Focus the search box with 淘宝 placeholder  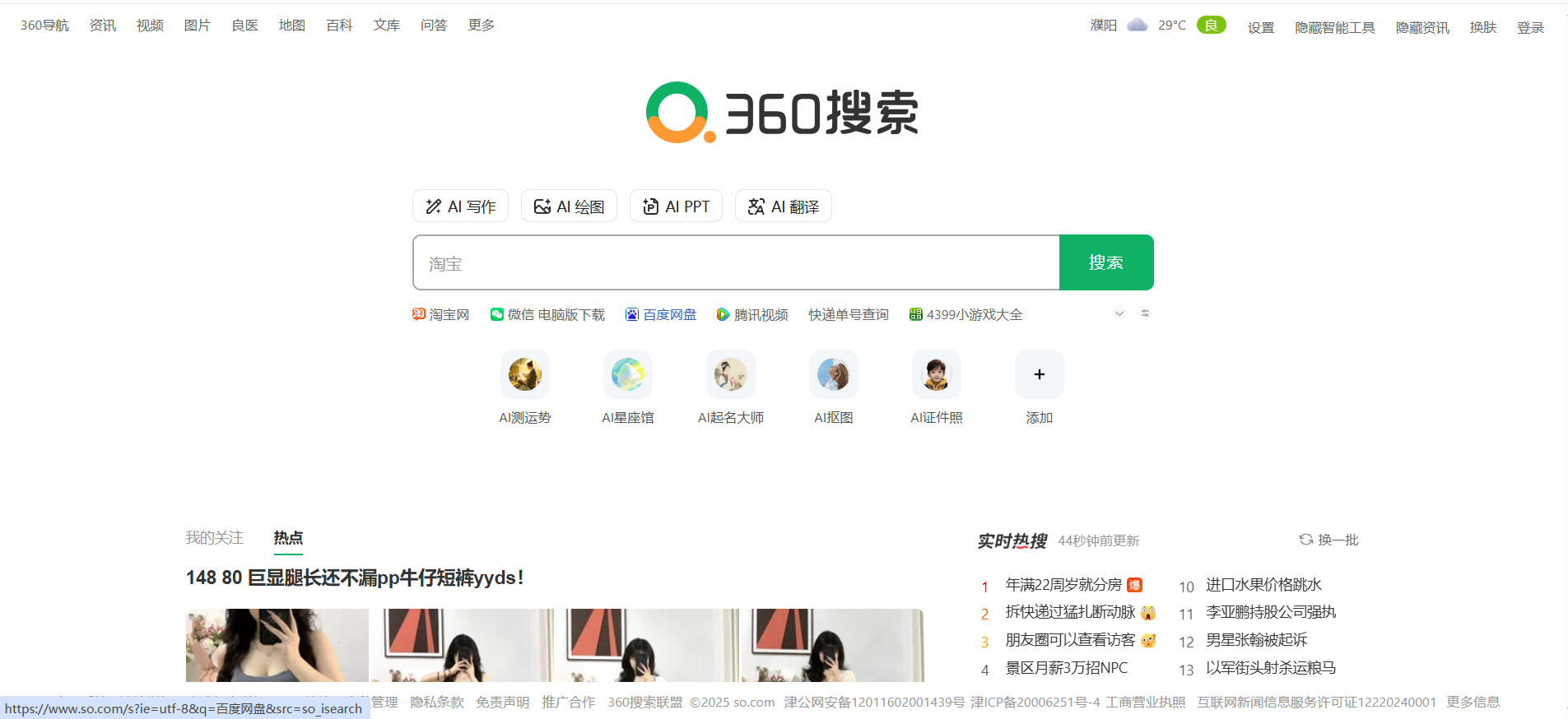(736, 262)
